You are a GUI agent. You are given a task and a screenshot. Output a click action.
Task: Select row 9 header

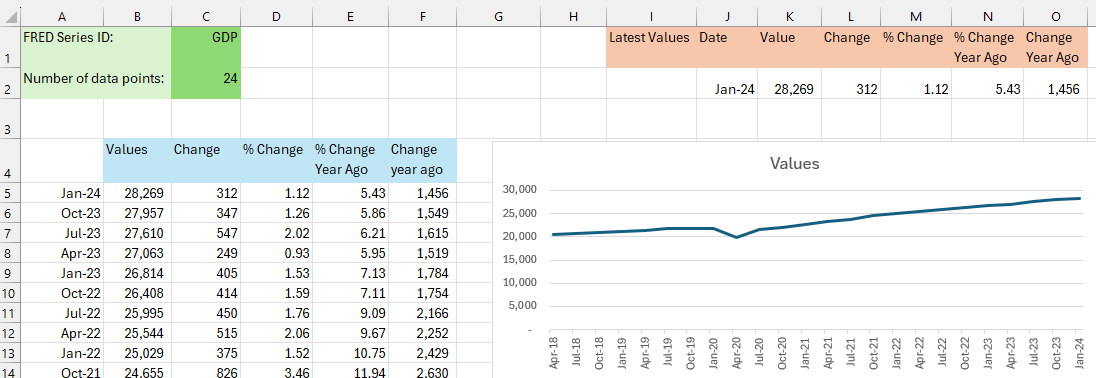[10, 272]
